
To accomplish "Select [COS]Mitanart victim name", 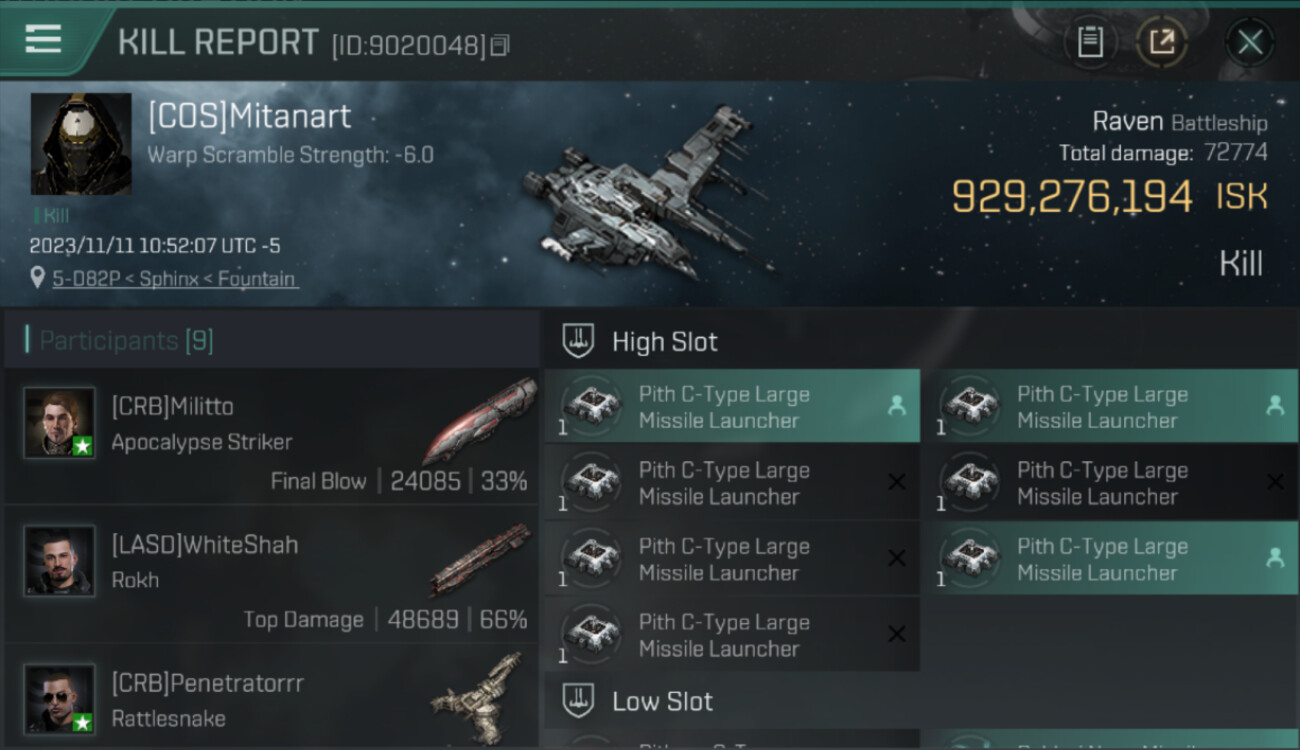I will pos(250,116).
